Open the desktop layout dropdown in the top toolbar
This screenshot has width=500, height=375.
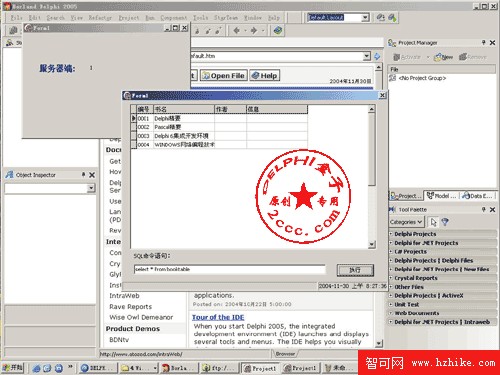coord(365,17)
